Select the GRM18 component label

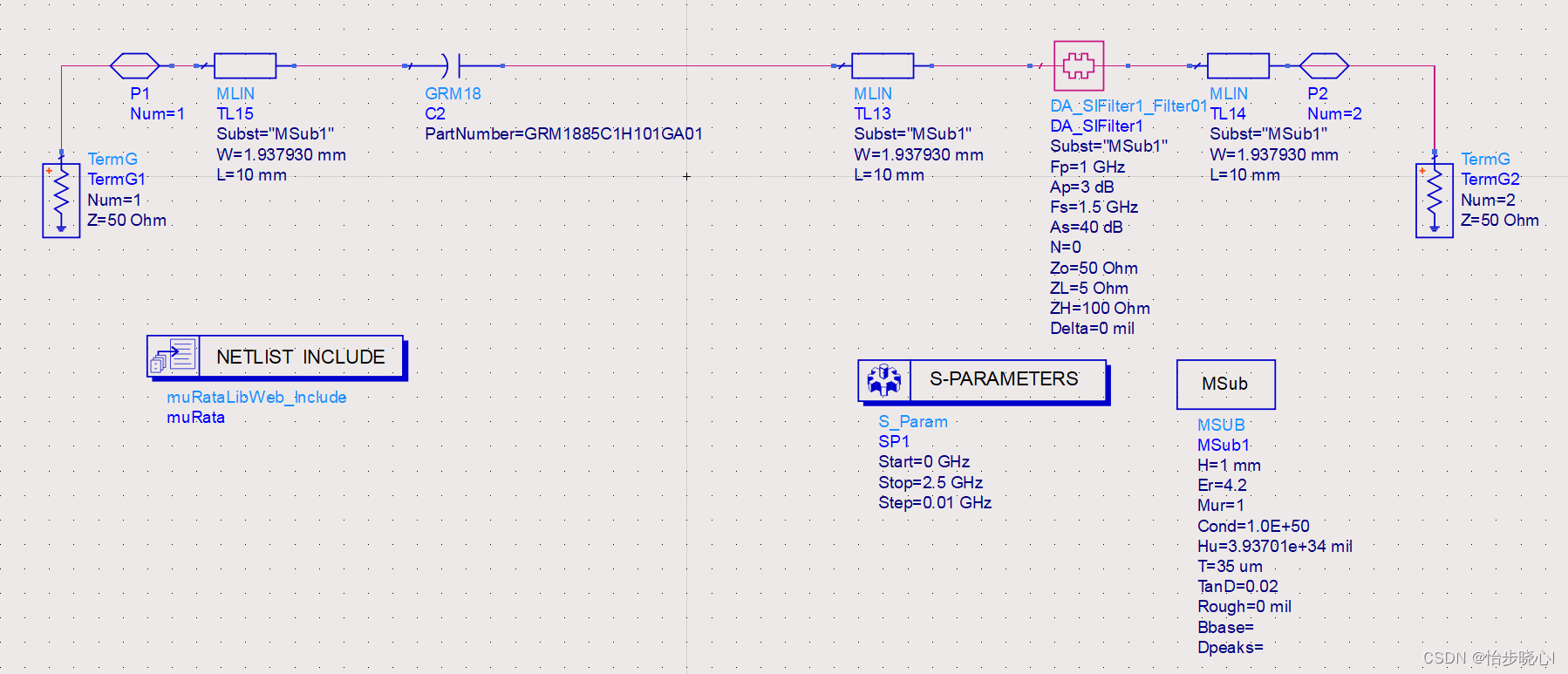pos(453,93)
